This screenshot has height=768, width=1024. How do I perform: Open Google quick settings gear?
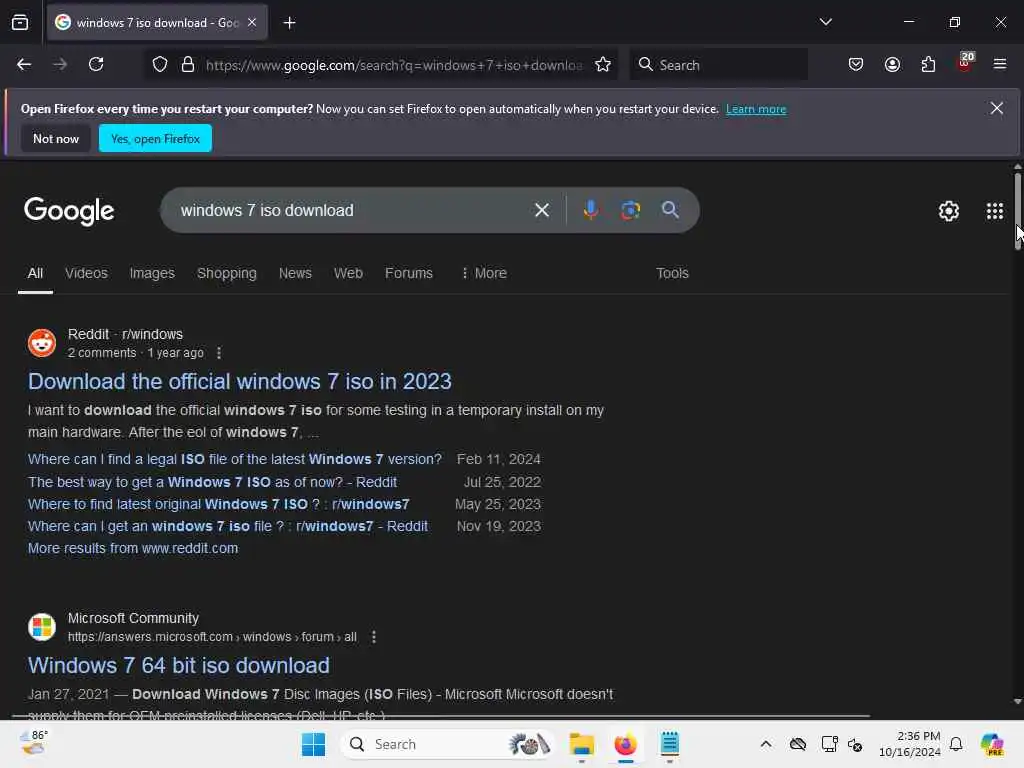(948, 211)
